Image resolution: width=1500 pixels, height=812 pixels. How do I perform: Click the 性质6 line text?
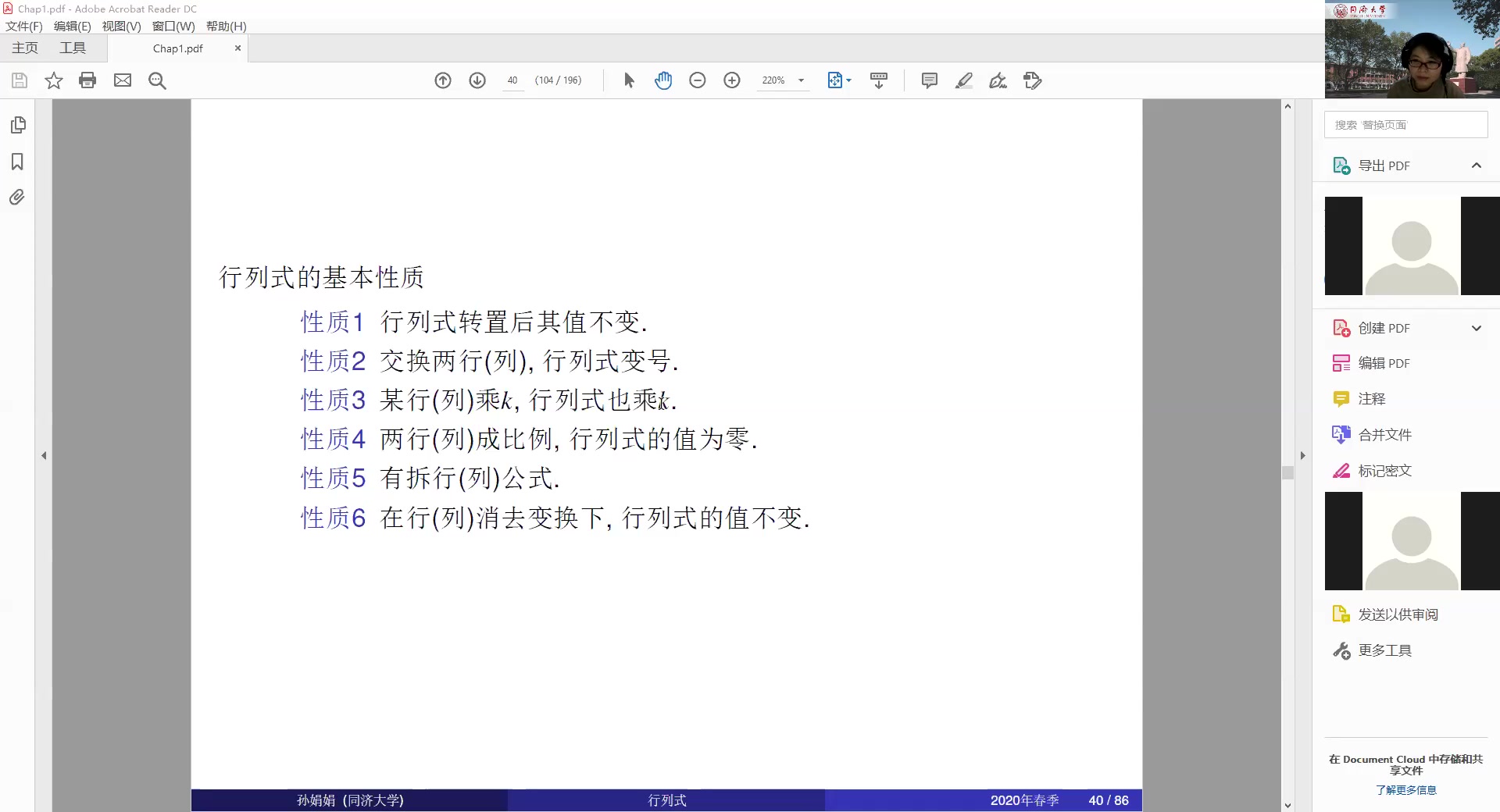pos(555,518)
